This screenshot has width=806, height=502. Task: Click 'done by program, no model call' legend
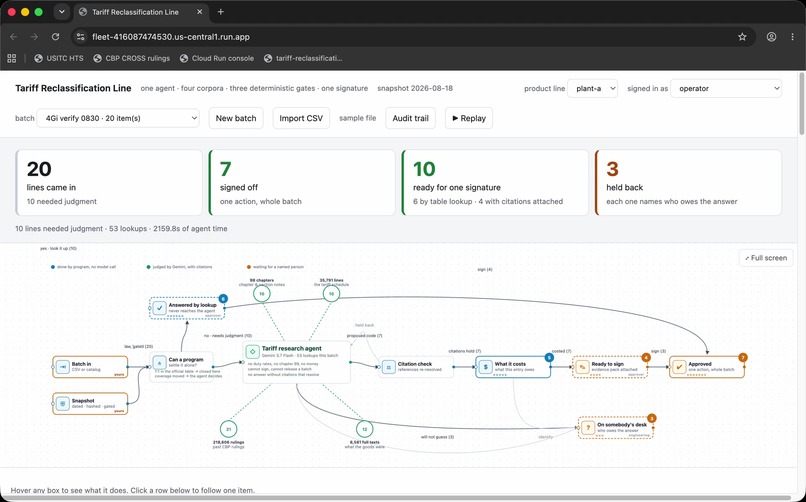(x=83, y=267)
